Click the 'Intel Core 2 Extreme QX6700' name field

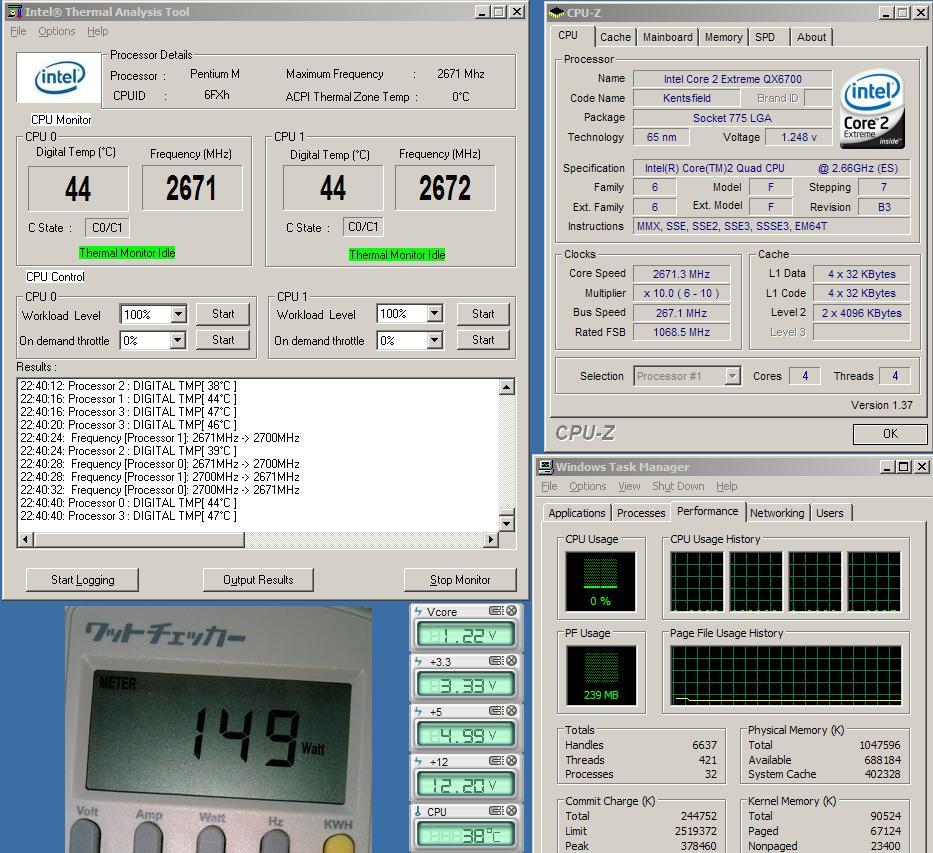click(732, 79)
